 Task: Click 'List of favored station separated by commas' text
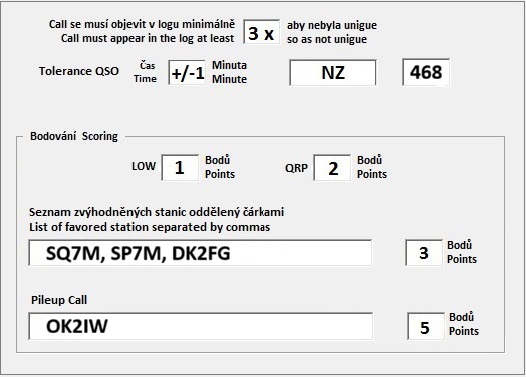pyautogui.click(x=149, y=227)
